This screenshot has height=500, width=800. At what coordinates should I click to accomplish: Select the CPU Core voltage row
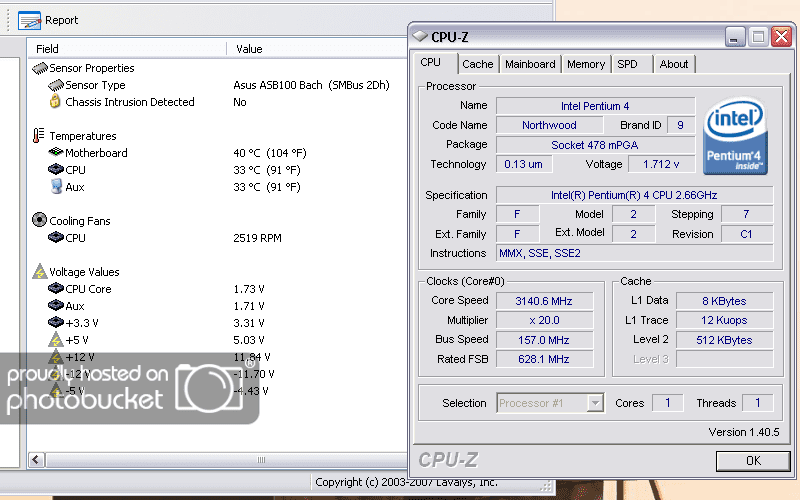[217, 289]
